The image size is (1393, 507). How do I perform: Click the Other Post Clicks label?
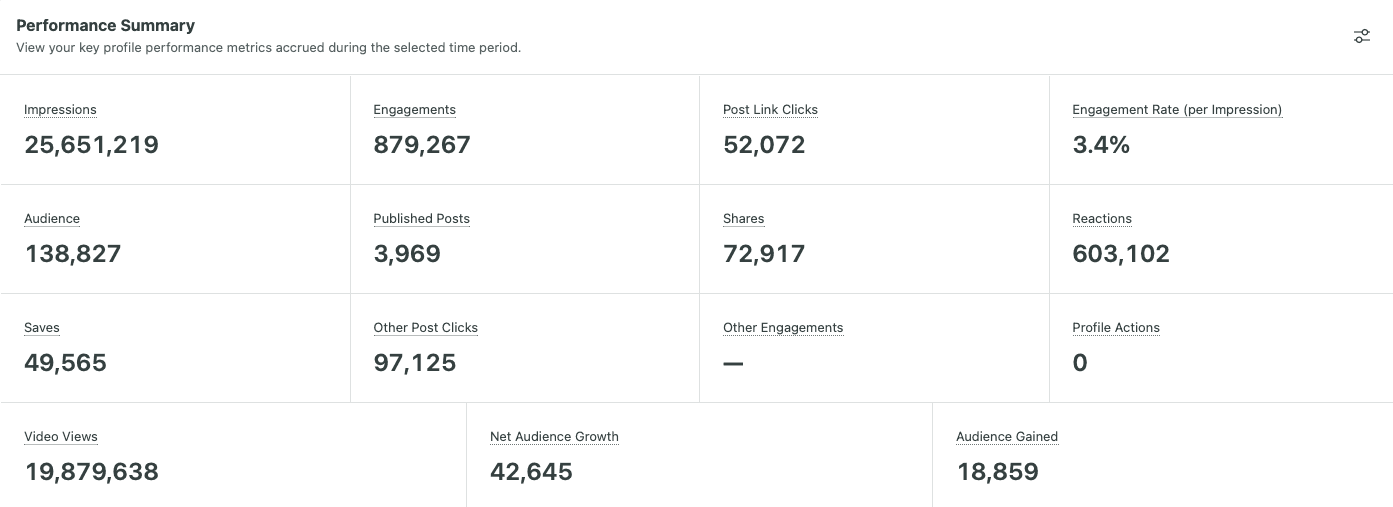(425, 328)
